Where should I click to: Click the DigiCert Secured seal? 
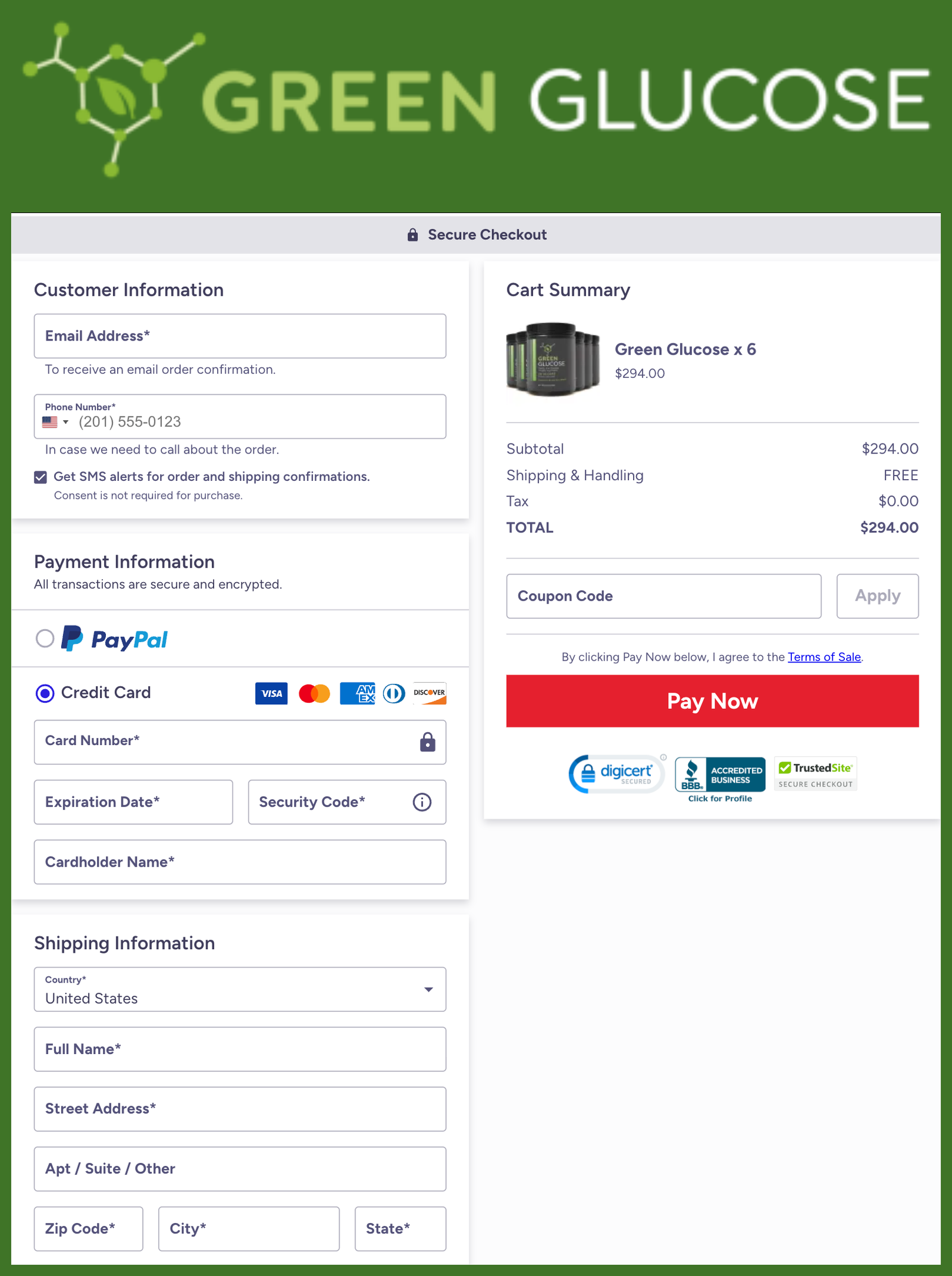pos(616,774)
